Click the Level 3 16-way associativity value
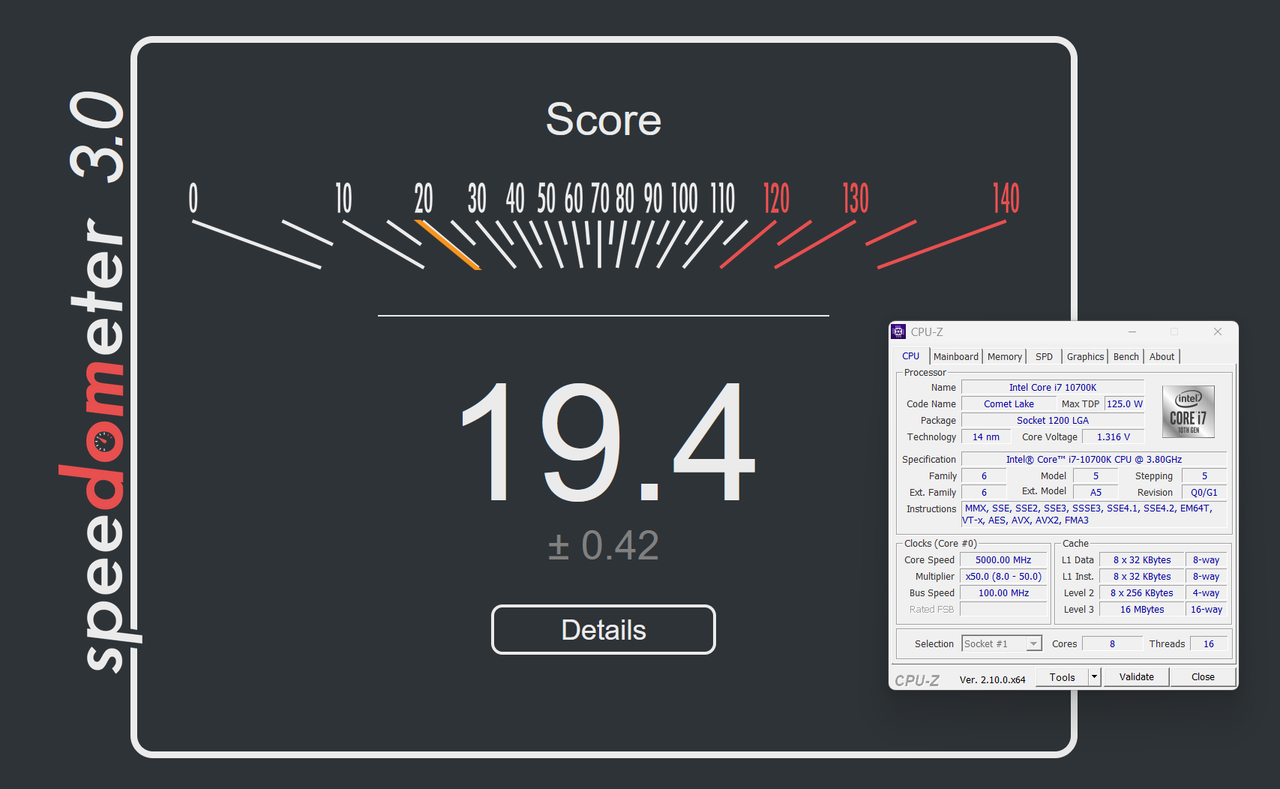Viewport: 1280px width, 789px height. [1206, 609]
